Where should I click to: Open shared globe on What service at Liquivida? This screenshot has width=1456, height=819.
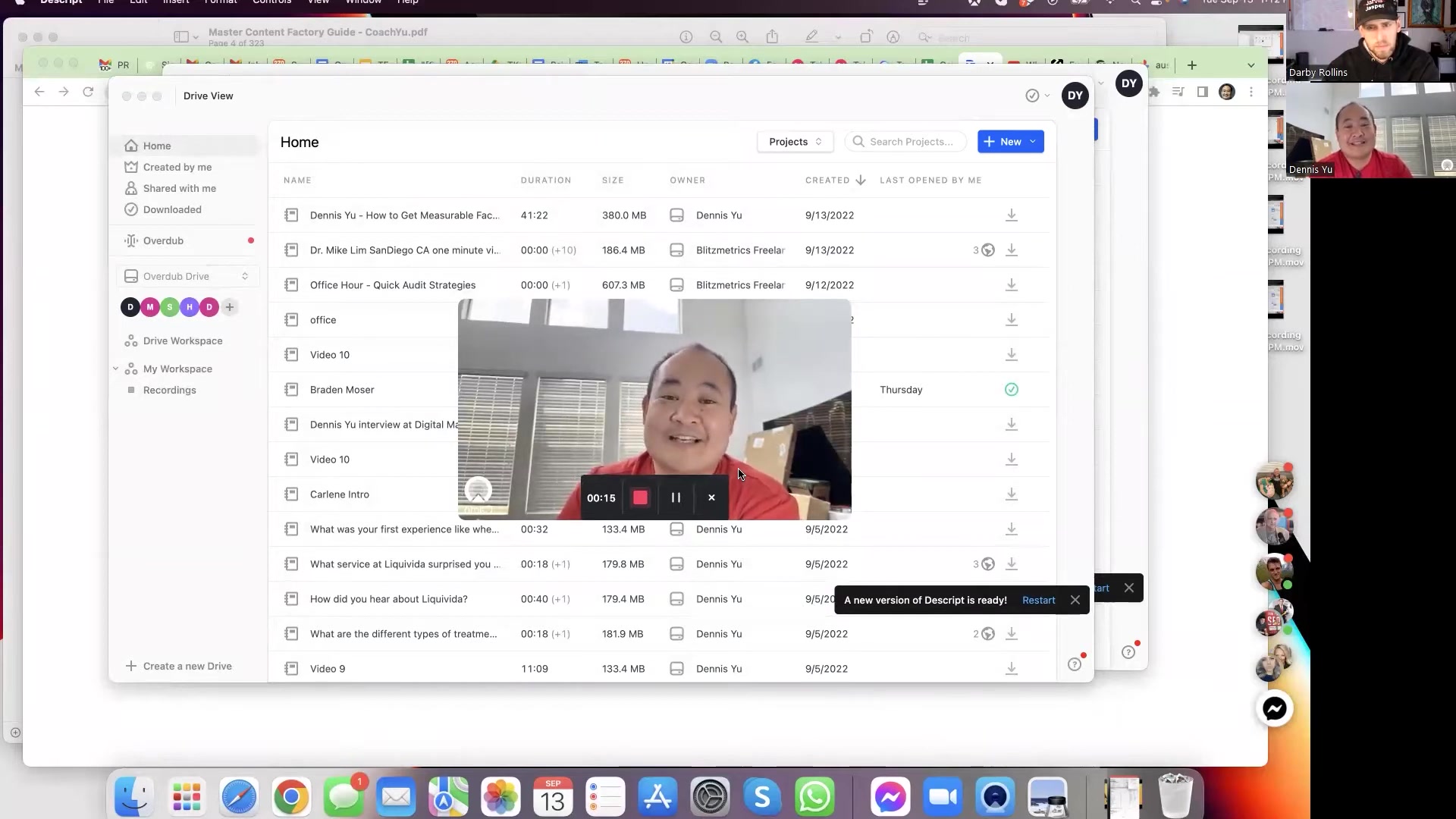[987, 564]
